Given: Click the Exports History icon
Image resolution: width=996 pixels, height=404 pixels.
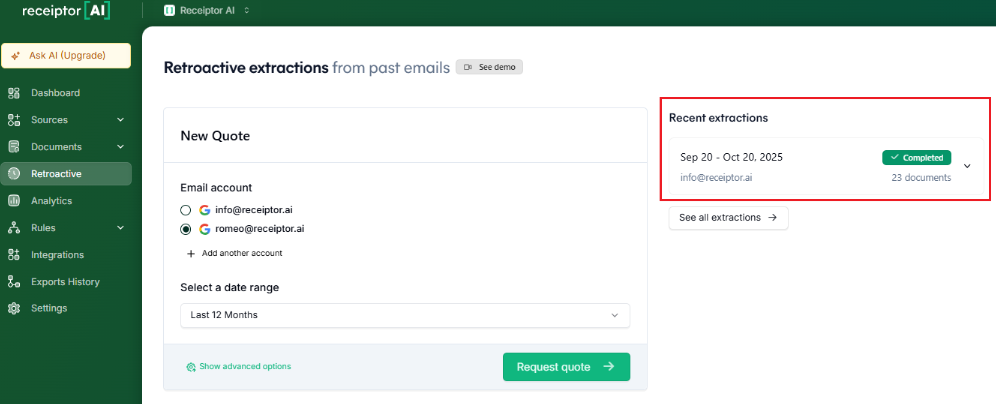Looking at the screenshot, I should [14, 282].
